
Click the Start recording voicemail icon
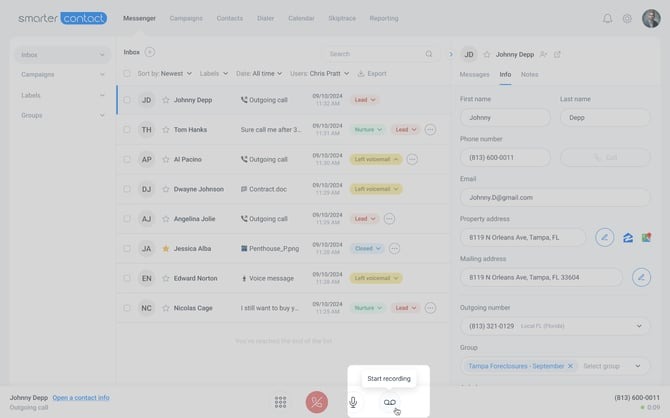coord(390,401)
